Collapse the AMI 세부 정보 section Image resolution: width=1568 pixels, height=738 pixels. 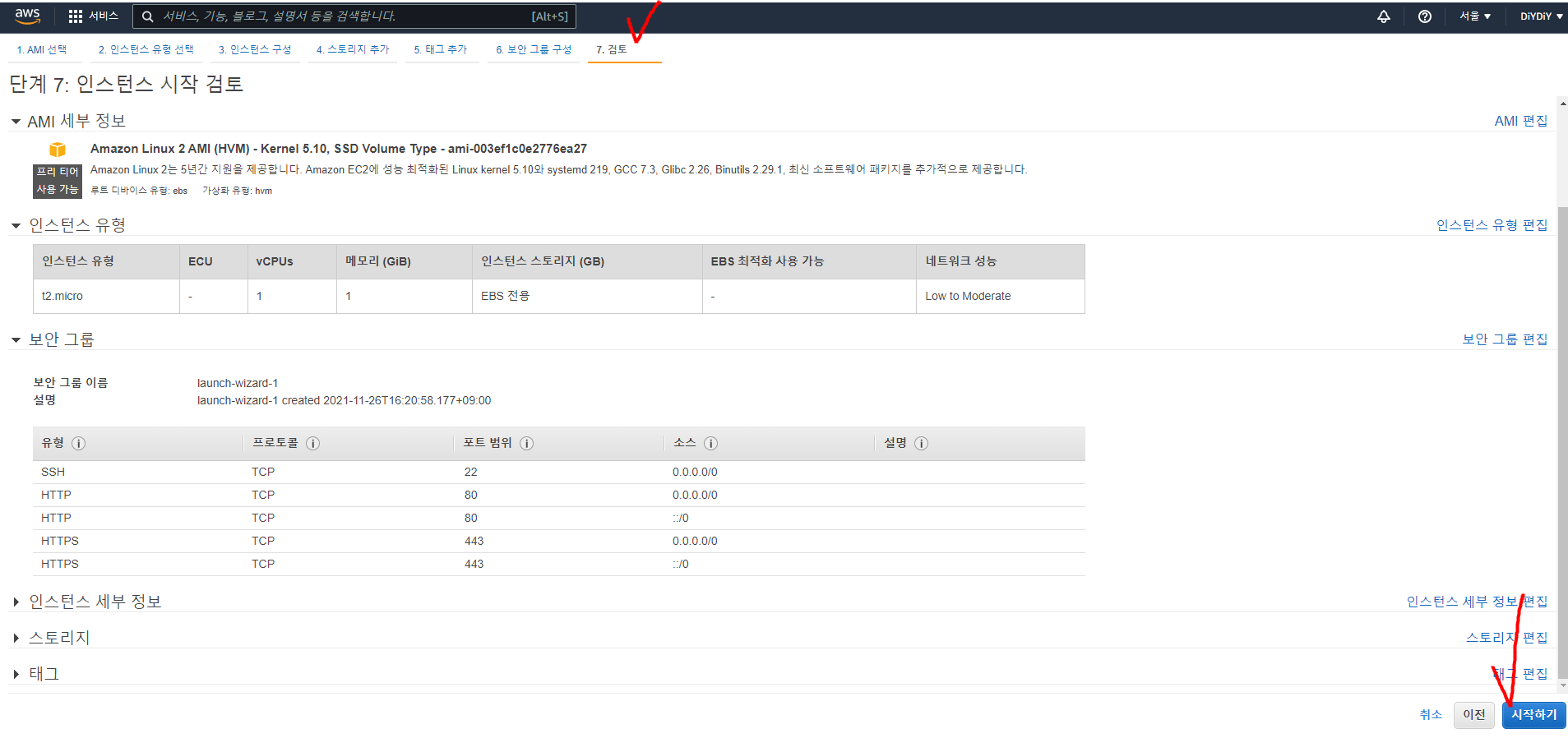pos(16,122)
